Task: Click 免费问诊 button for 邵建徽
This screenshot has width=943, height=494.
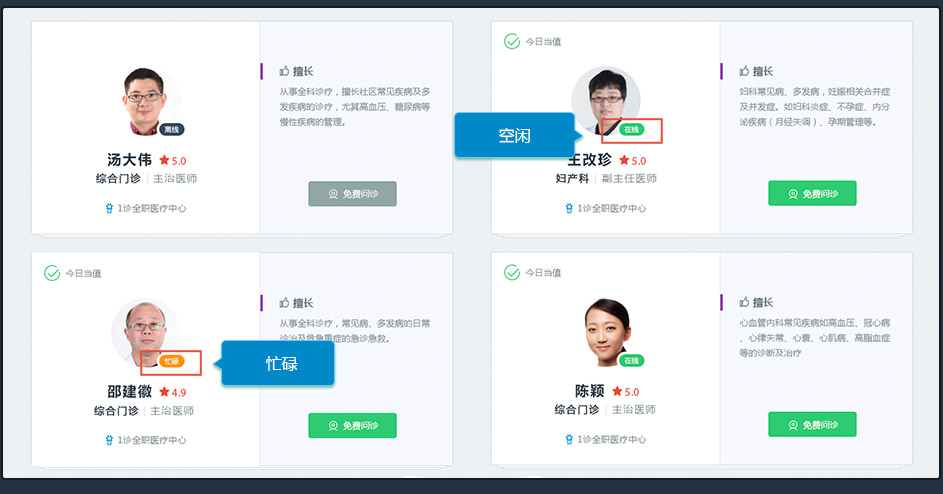Action: [x=352, y=425]
